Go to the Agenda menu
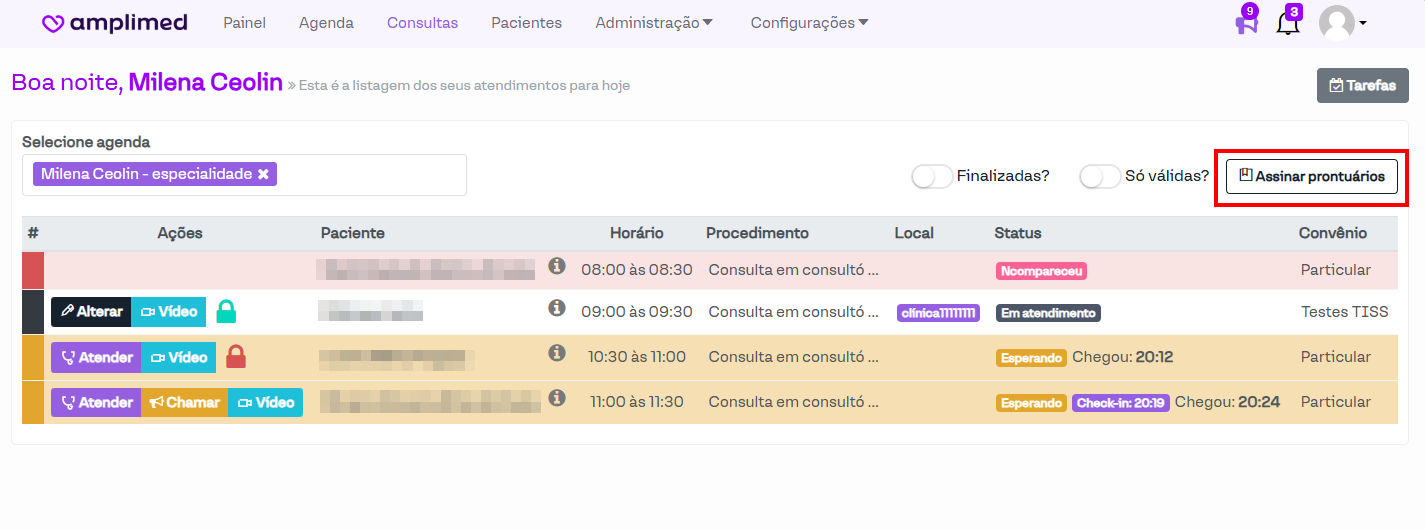Screen dimensions: 1425x530 click(x=326, y=23)
